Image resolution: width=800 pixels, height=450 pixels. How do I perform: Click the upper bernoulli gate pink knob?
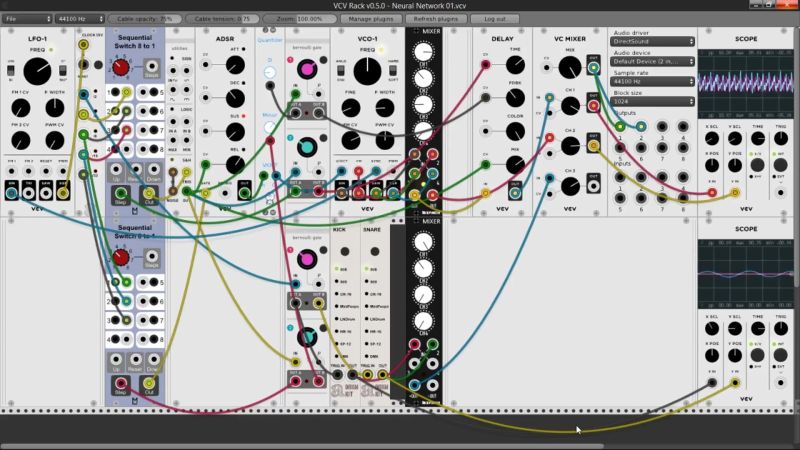pyautogui.click(x=307, y=69)
